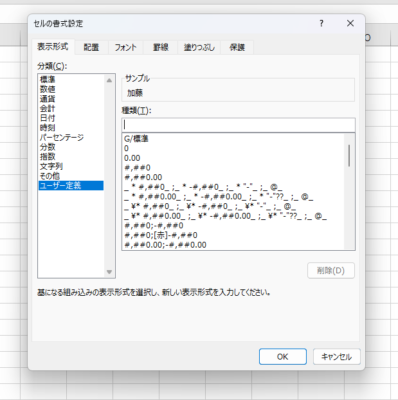Select 分数 in the category list
Viewport: 398px width, 400px height.
71,147
